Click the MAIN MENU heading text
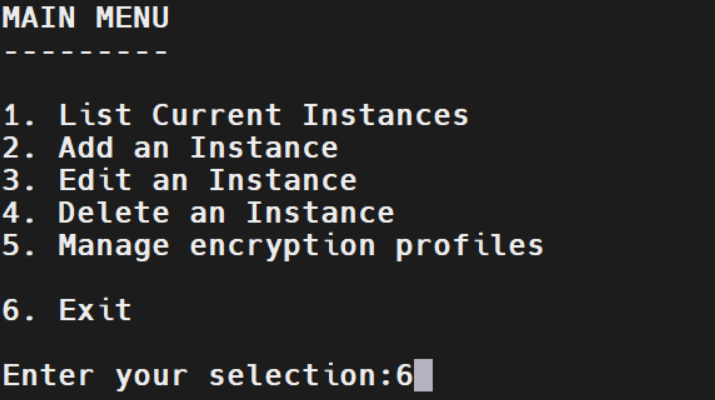 pos(86,18)
